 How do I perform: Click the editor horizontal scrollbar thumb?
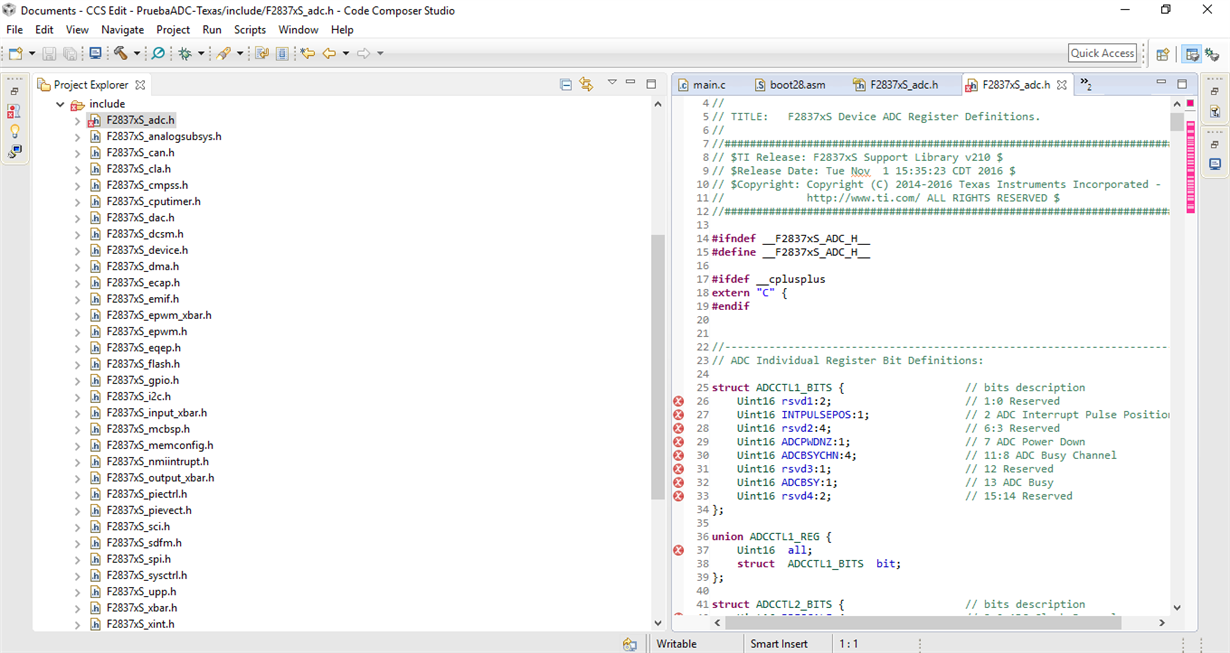(x=922, y=622)
